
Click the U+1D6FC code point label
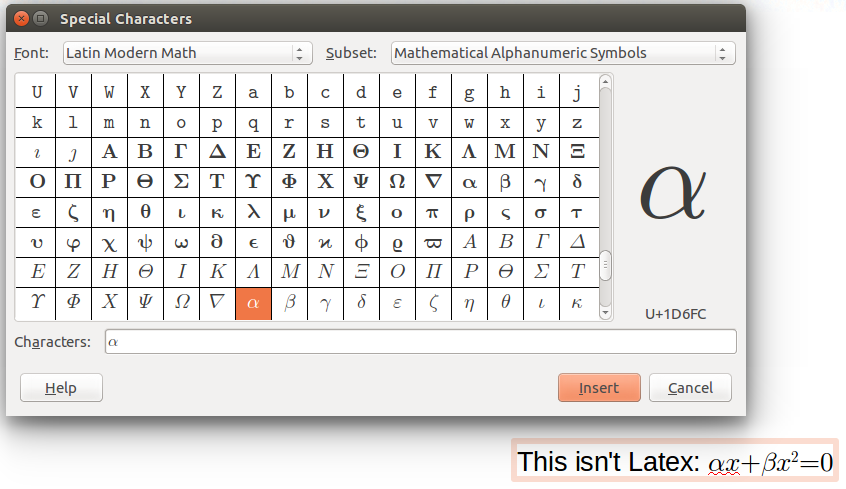click(x=676, y=314)
